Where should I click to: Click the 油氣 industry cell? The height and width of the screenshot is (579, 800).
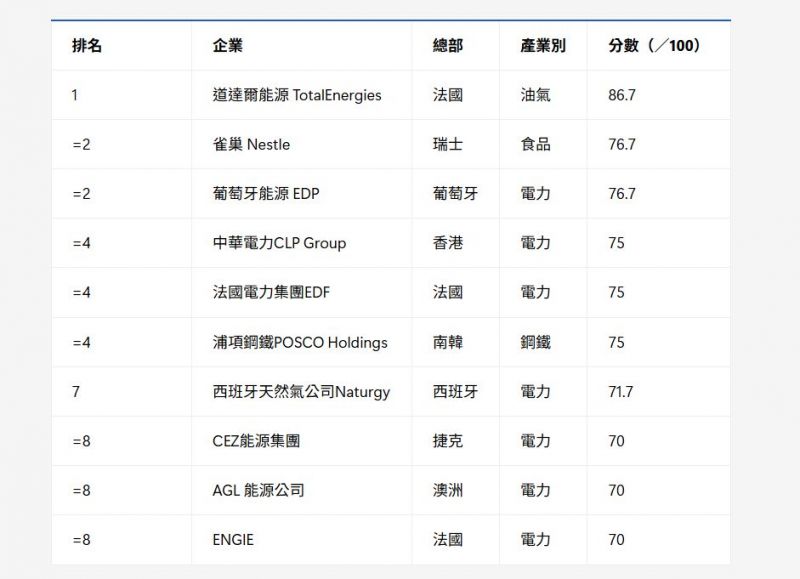click(535, 95)
